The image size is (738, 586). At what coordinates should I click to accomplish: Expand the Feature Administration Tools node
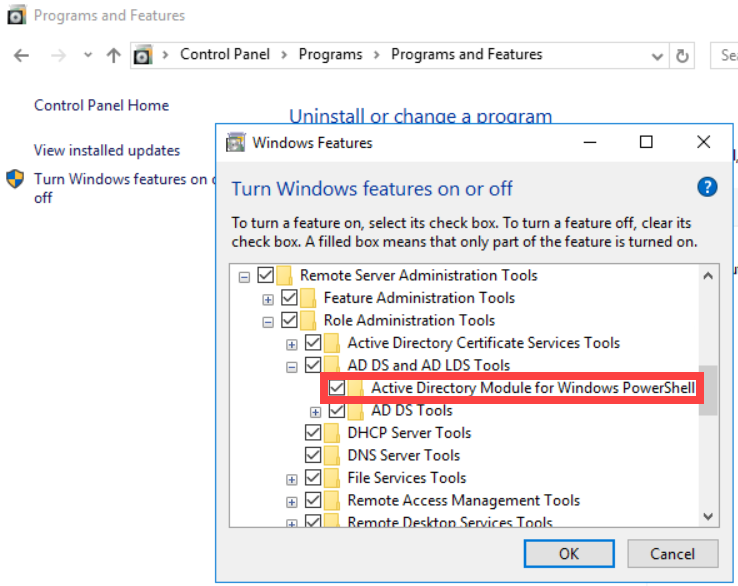point(268,298)
